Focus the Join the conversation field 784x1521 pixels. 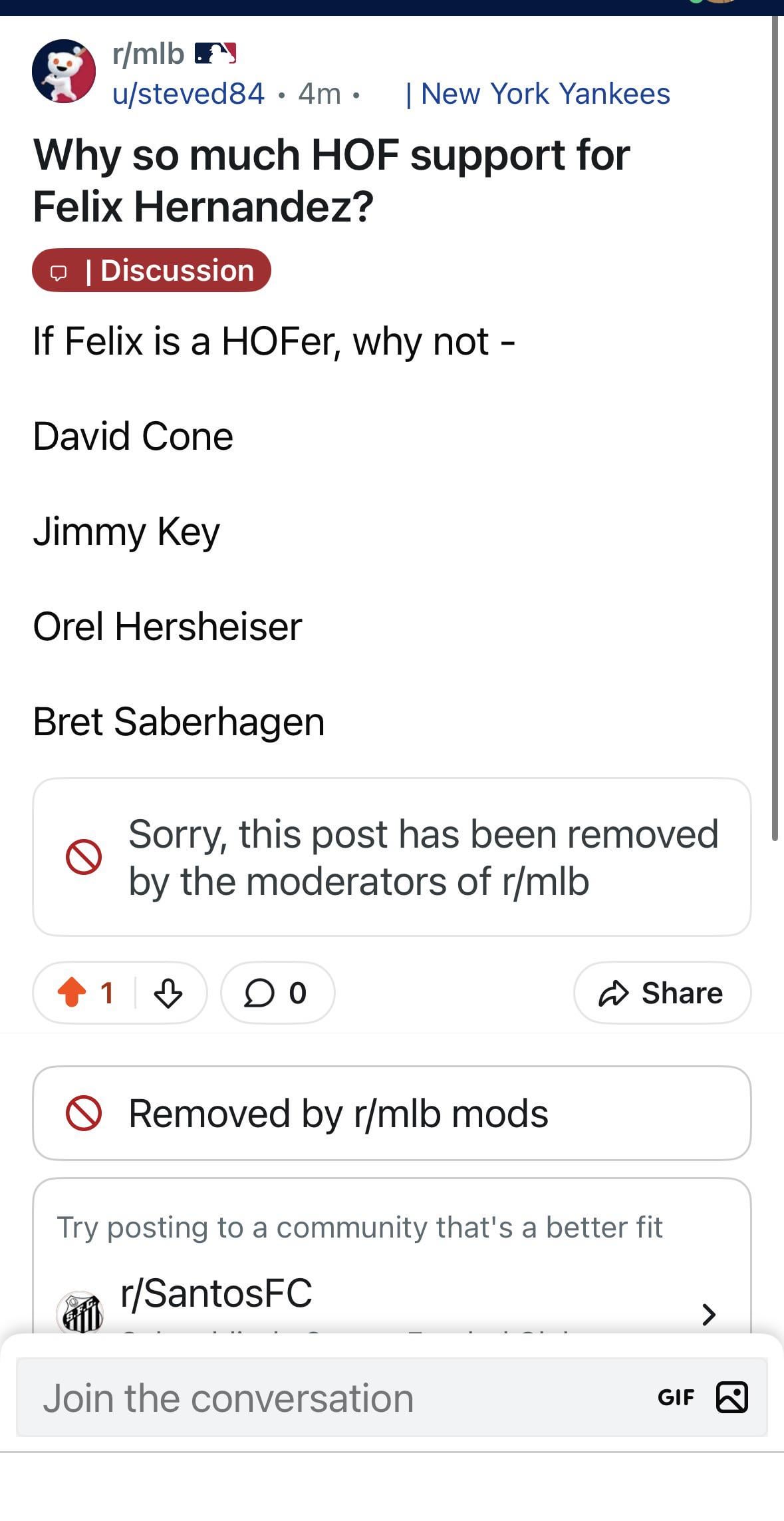point(332,1397)
